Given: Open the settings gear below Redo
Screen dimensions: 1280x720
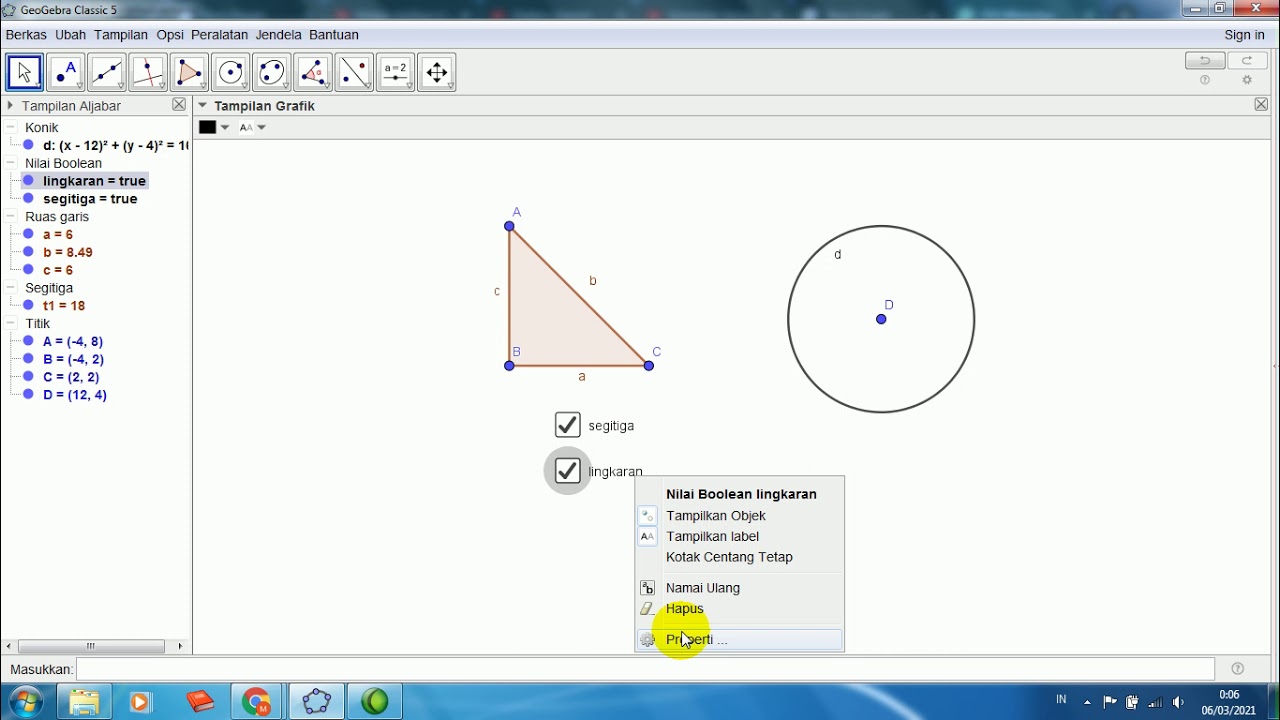Looking at the screenshot, I should tap(1247, 81).
